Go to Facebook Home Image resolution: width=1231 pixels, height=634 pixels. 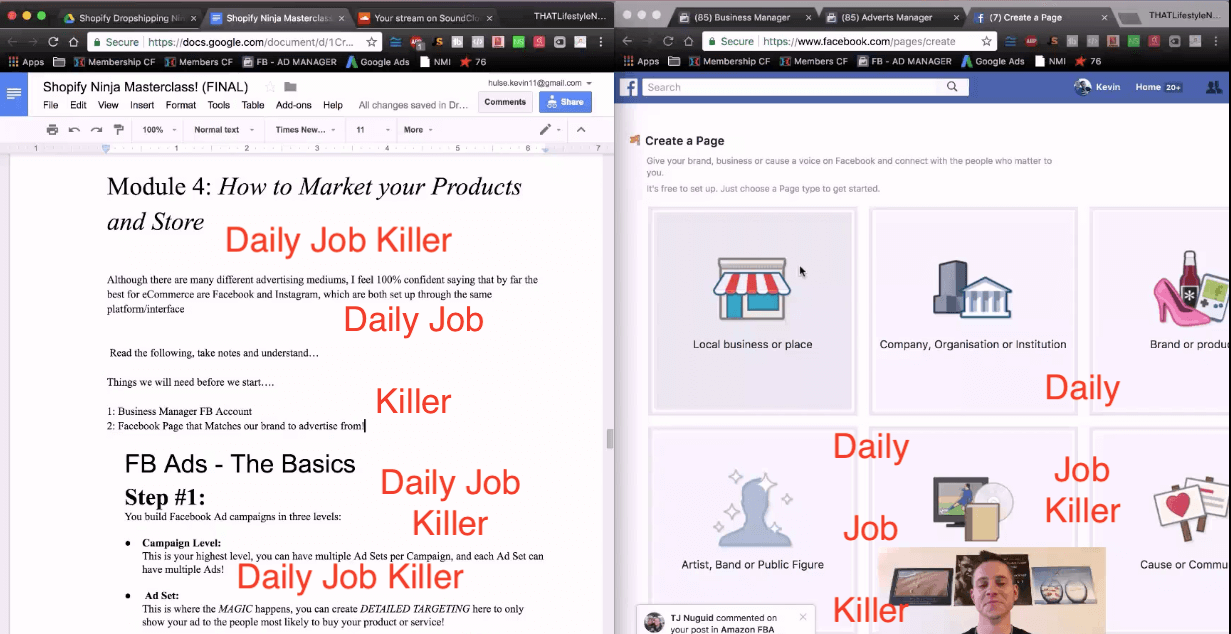1148,87
